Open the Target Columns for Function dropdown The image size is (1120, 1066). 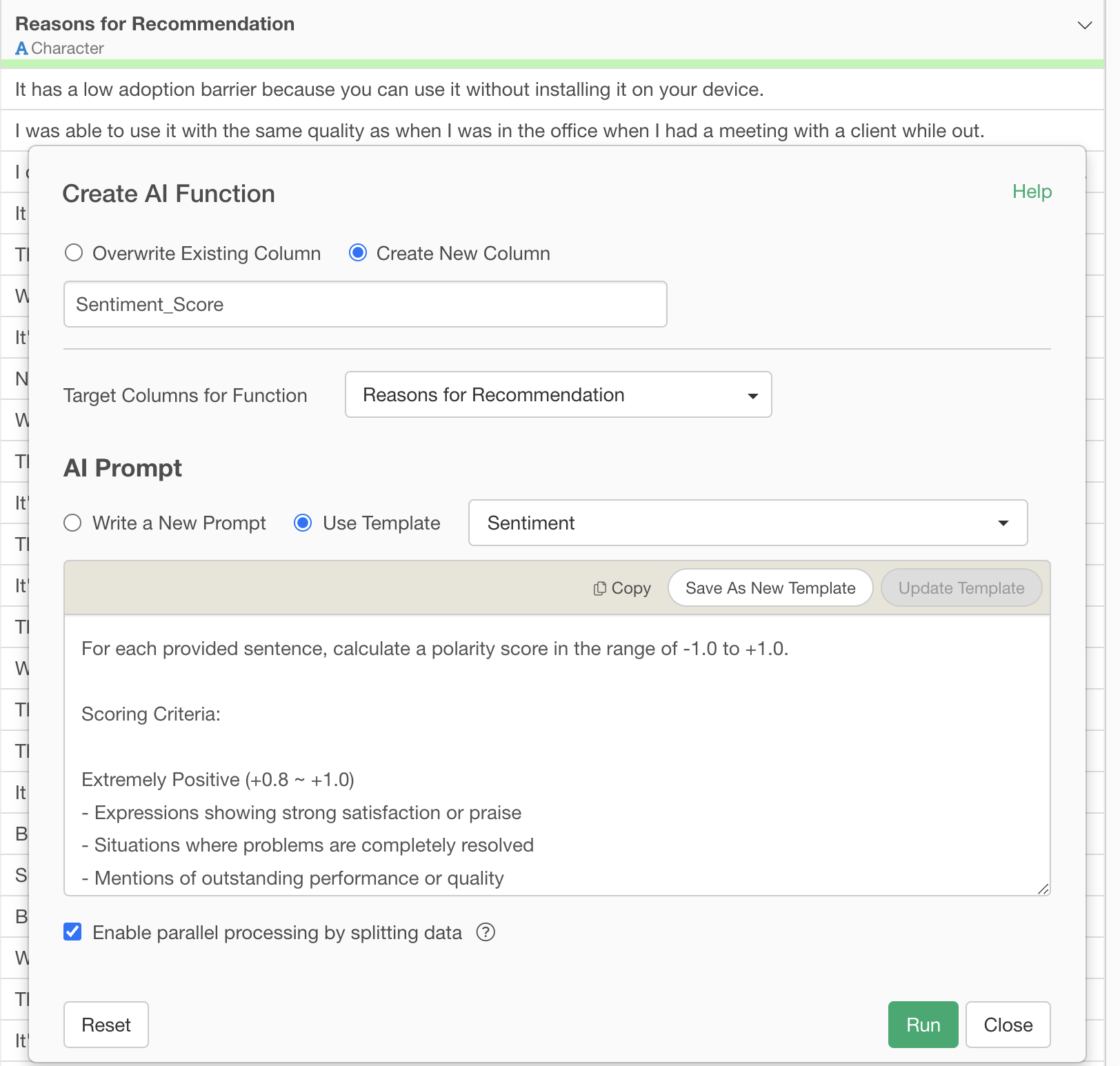(x=557, y=394)
